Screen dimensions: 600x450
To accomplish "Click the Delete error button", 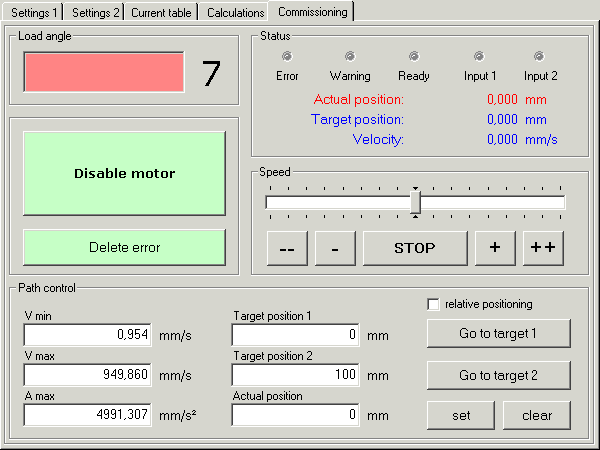I will click(x=124, y=247).
